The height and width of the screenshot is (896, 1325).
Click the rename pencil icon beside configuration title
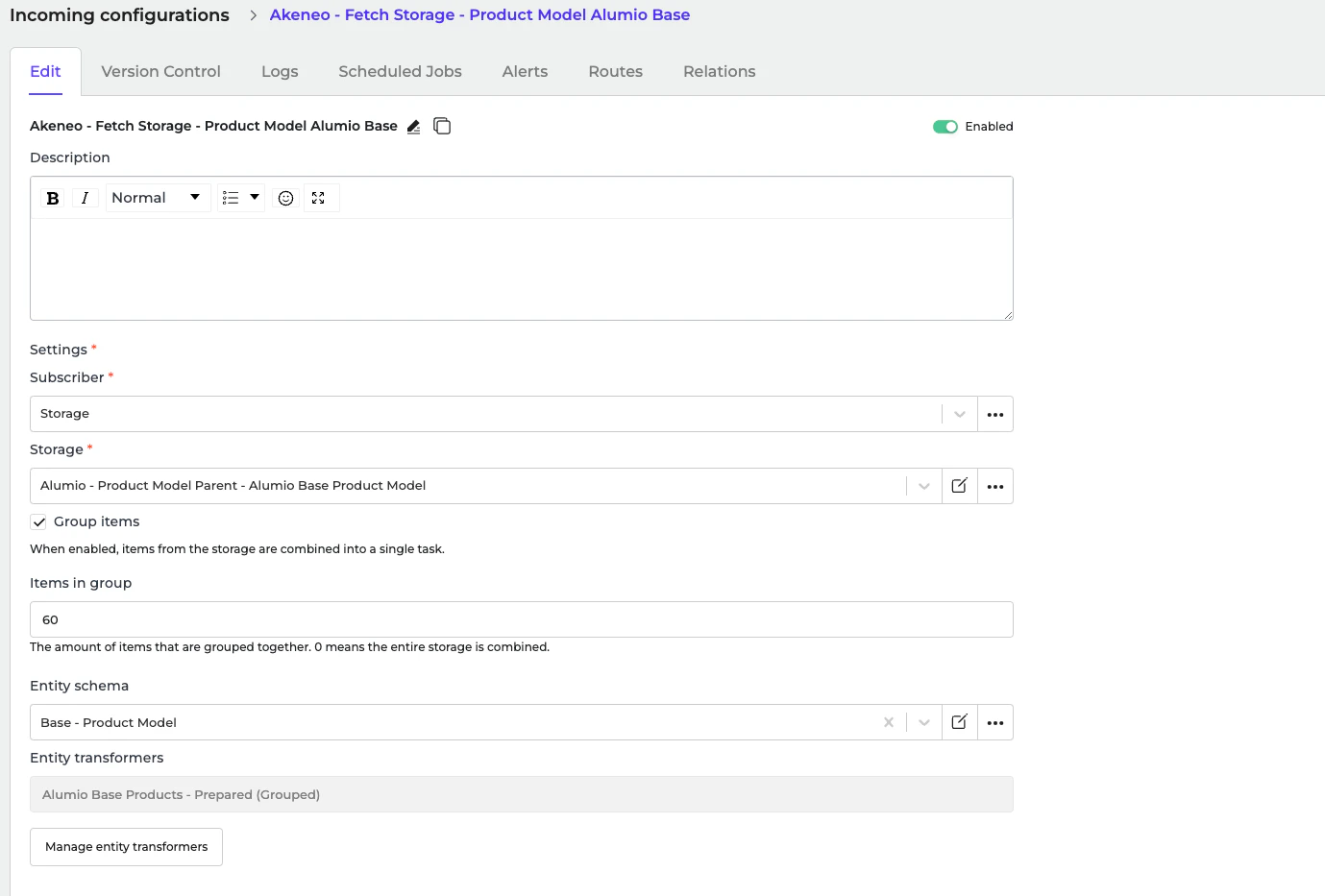[413, 127]
